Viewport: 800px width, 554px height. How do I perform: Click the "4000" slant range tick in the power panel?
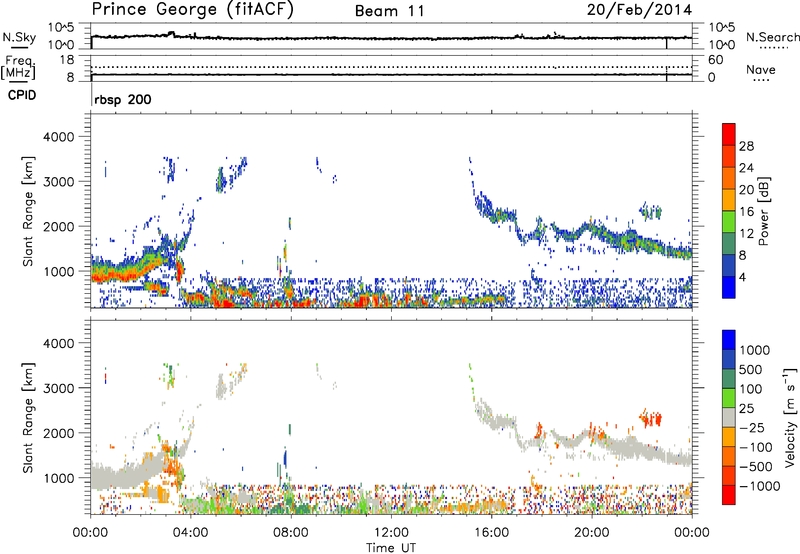(x=58, y=137)
